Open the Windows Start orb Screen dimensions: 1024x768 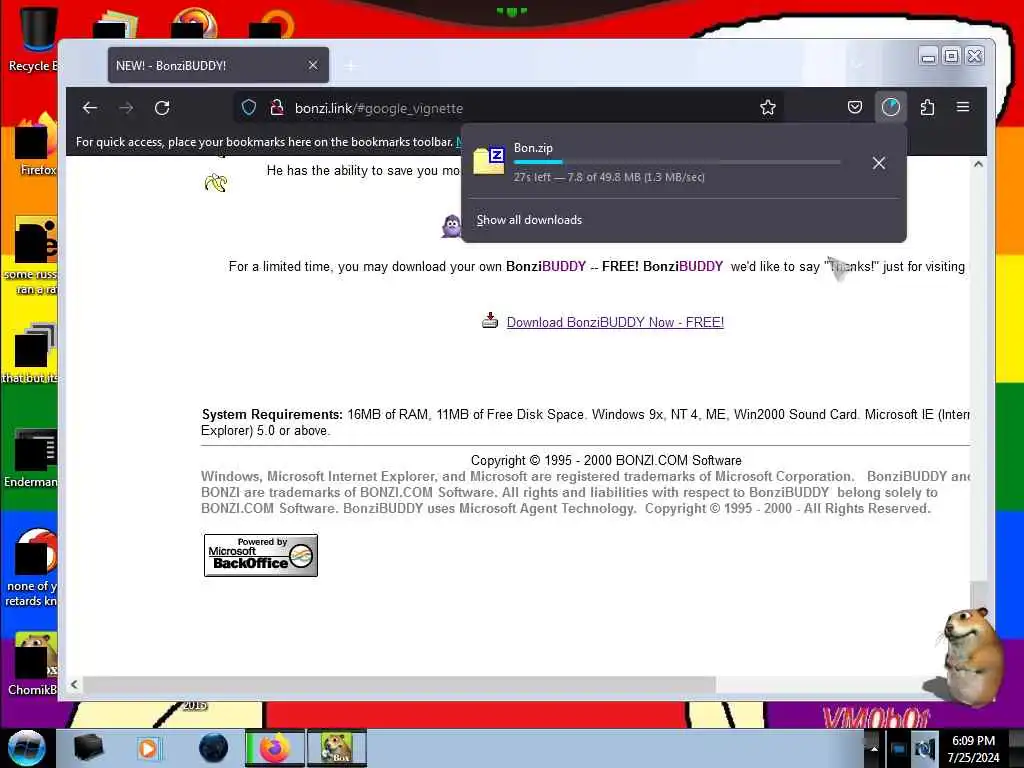(26, 748)
